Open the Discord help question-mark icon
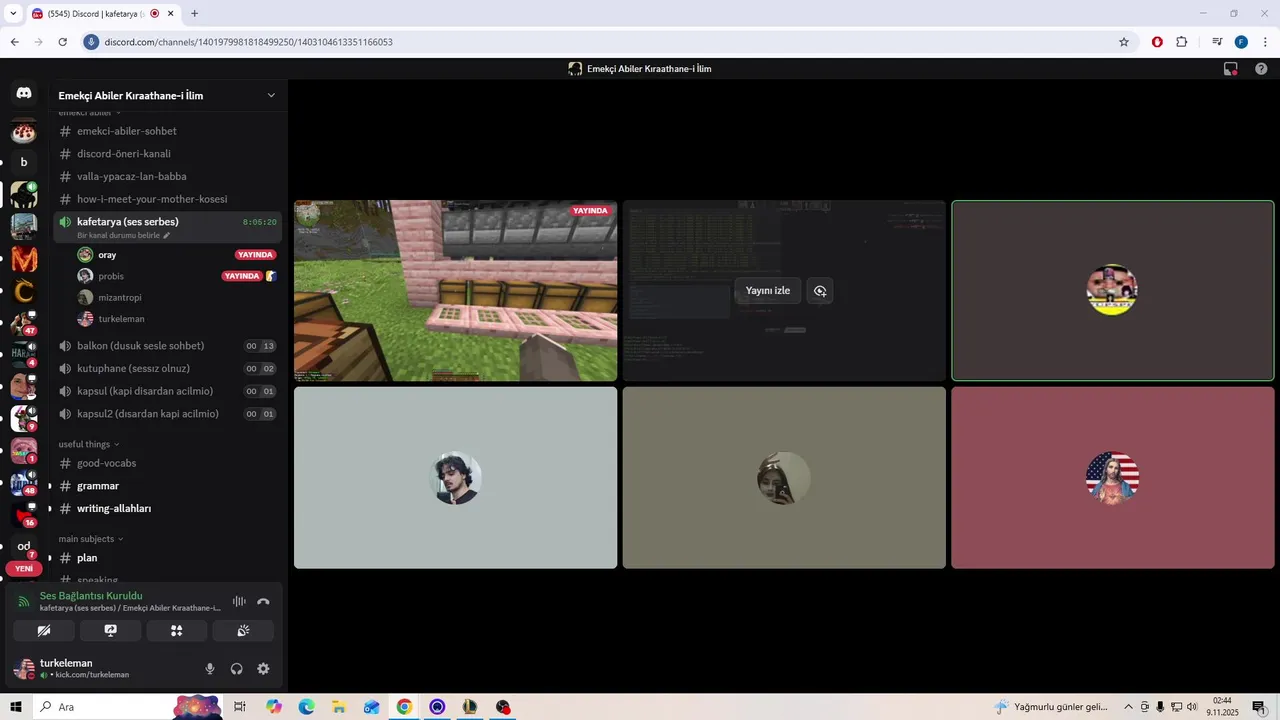1280x720 pixels. tap(1261, 69)
